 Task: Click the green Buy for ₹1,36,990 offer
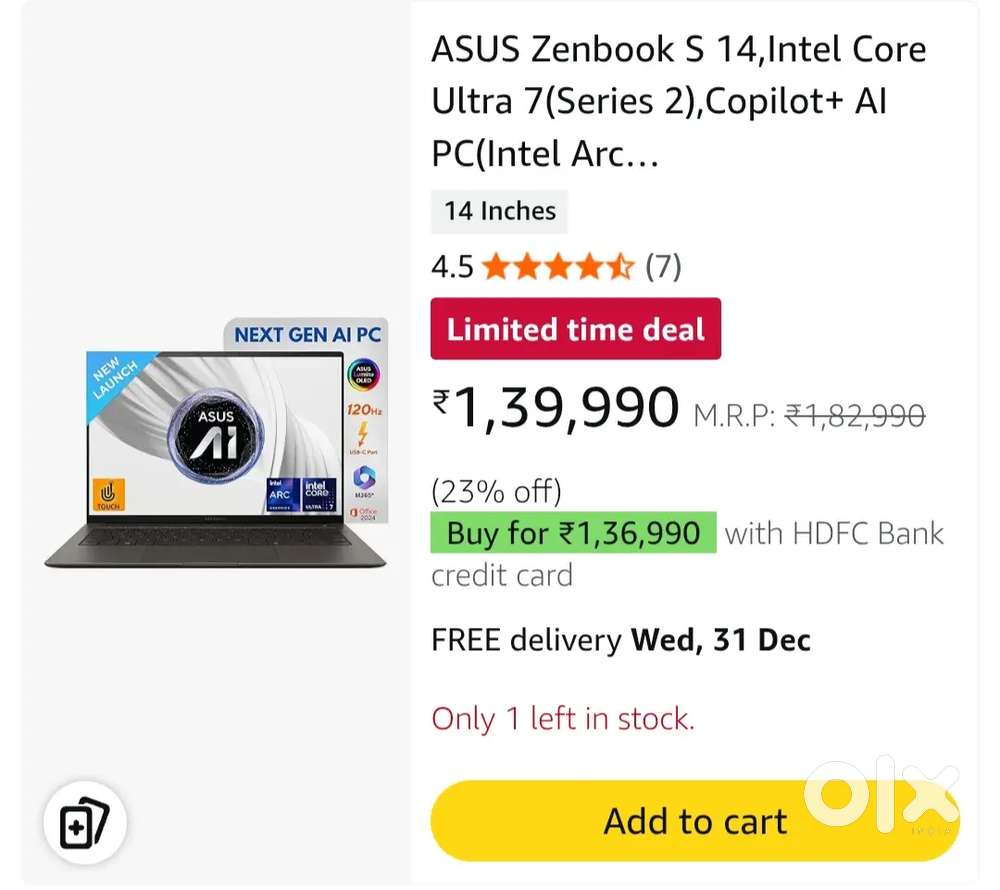pos(573,533)
